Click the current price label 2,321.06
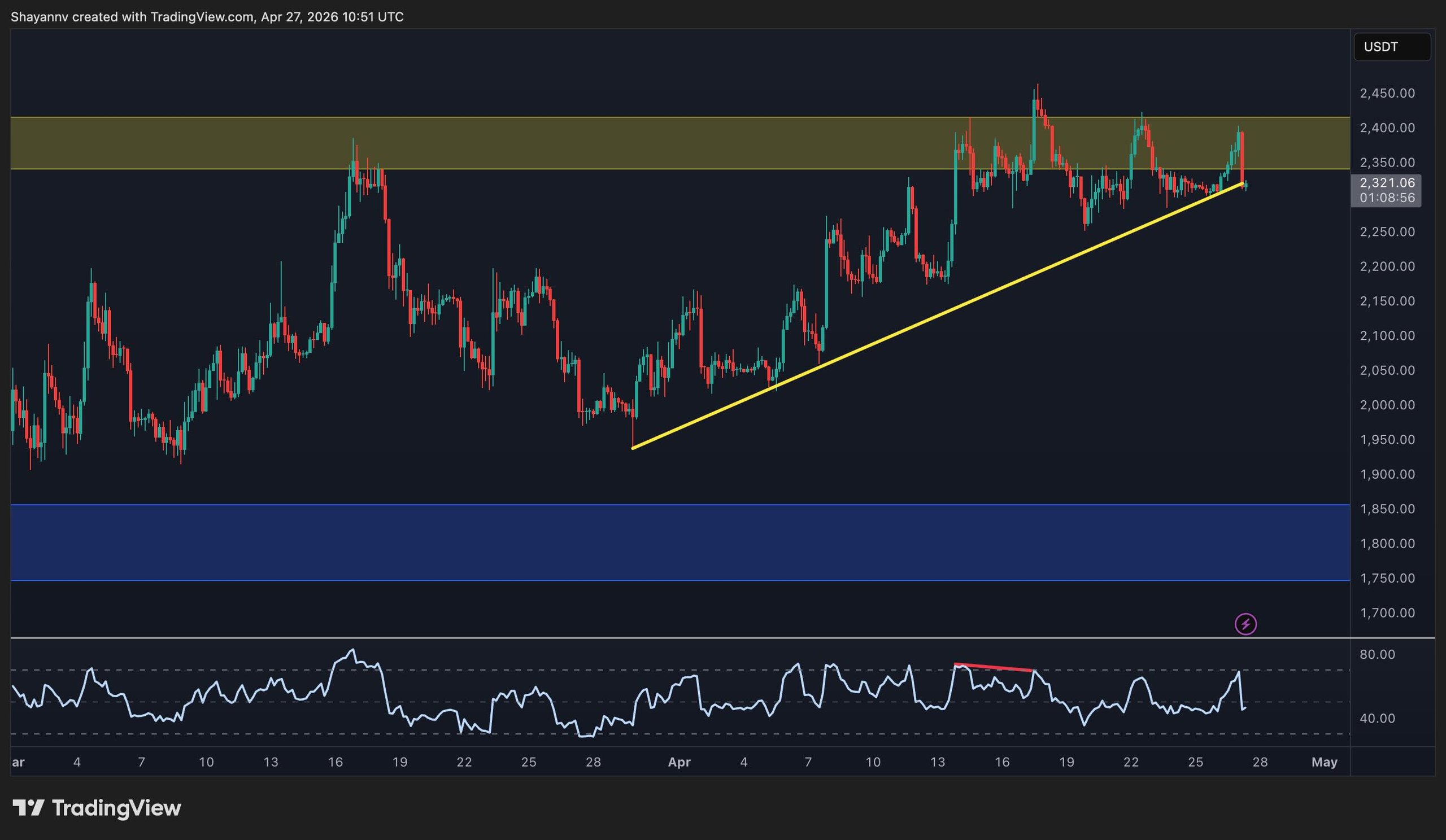The height and width of the screenshot is (840, 1446). pos(1386,183)
